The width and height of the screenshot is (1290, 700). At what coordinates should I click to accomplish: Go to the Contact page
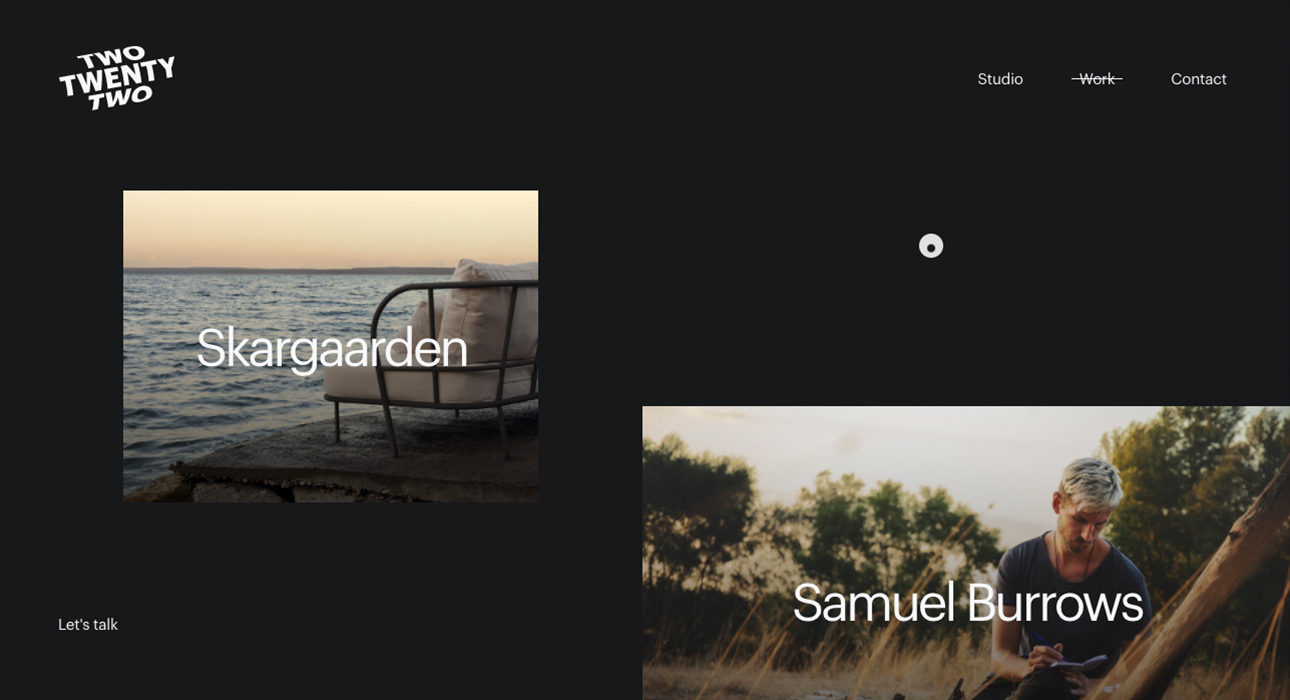(x=1198, y=79)
